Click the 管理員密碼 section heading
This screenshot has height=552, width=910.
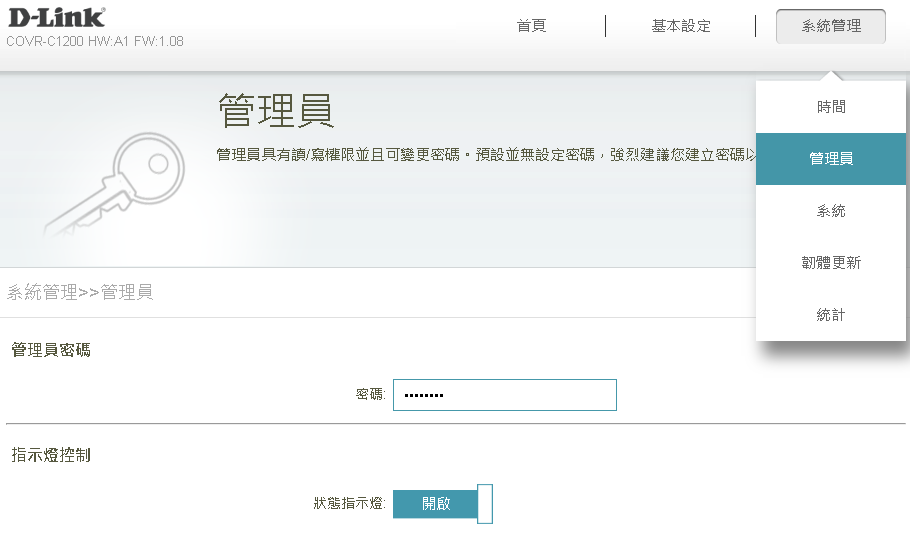[x=51, y=350]
